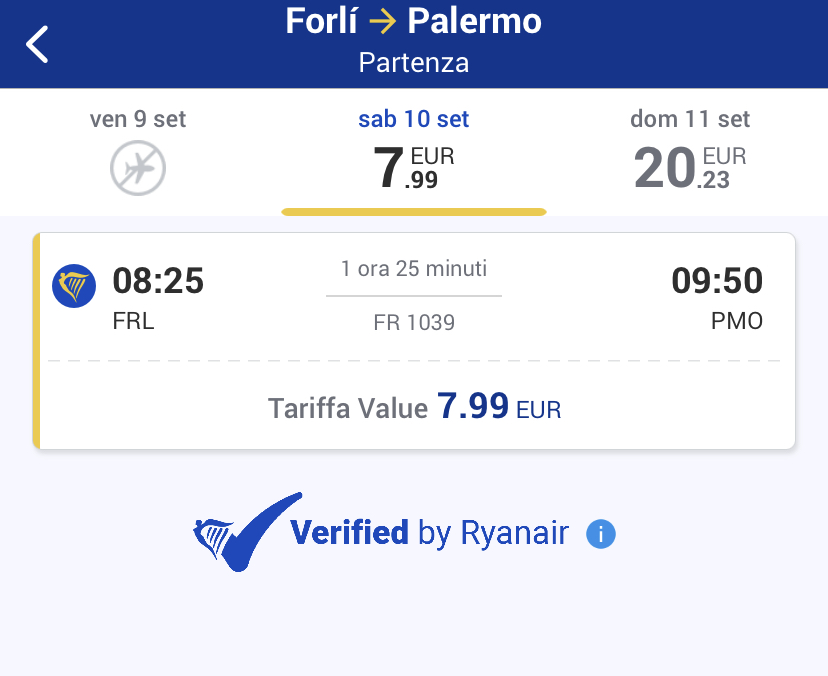The height and width of the screenshot is (676, 828).
Task: Click the Verified by Ryanair text
Action: point(429,533)
